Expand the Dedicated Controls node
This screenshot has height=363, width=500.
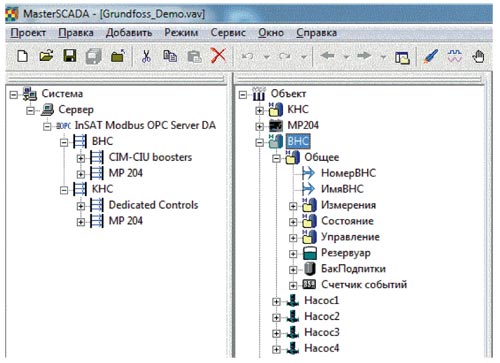pyautogui.click(x=81, y=206)
